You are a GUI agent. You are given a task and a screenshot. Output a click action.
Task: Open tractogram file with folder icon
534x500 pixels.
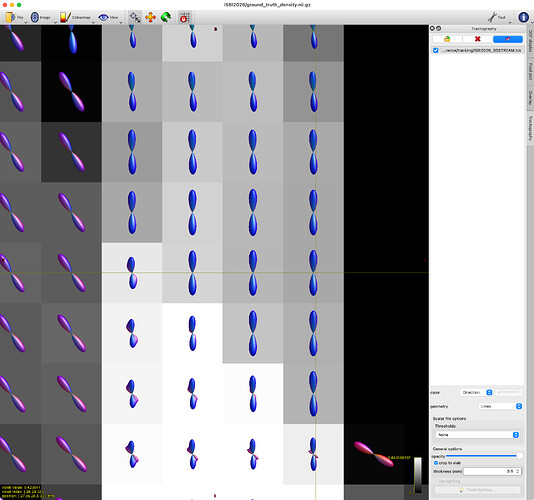pos(447,39)
